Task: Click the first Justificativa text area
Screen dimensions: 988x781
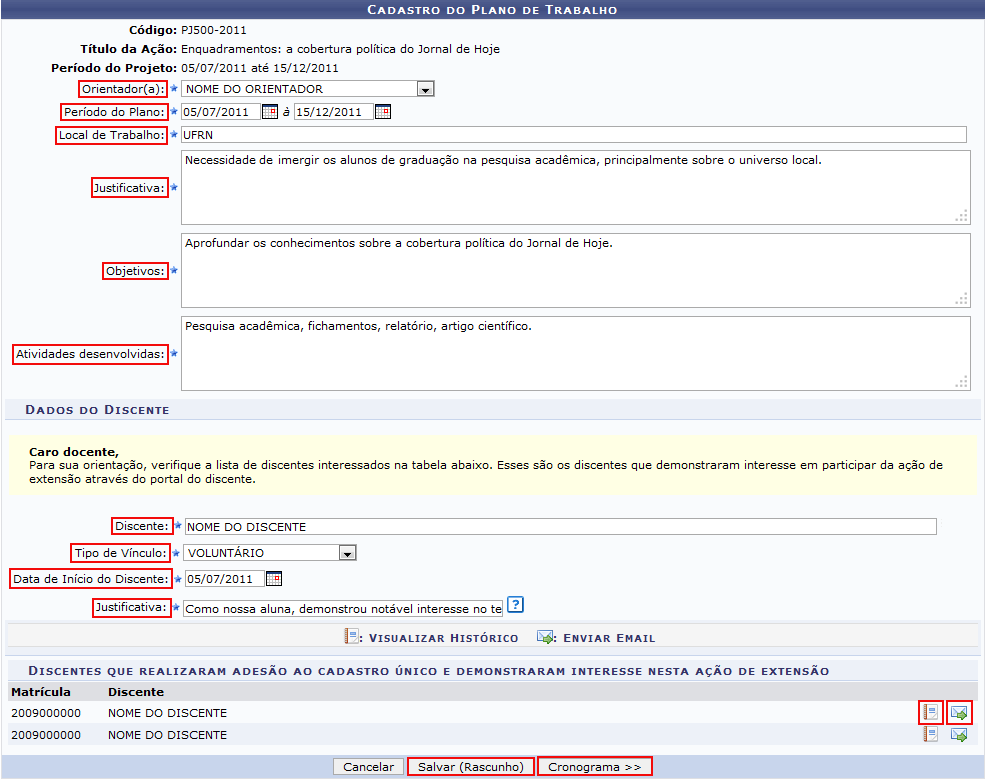Action: pyautogui.click(x=573, y=187)
